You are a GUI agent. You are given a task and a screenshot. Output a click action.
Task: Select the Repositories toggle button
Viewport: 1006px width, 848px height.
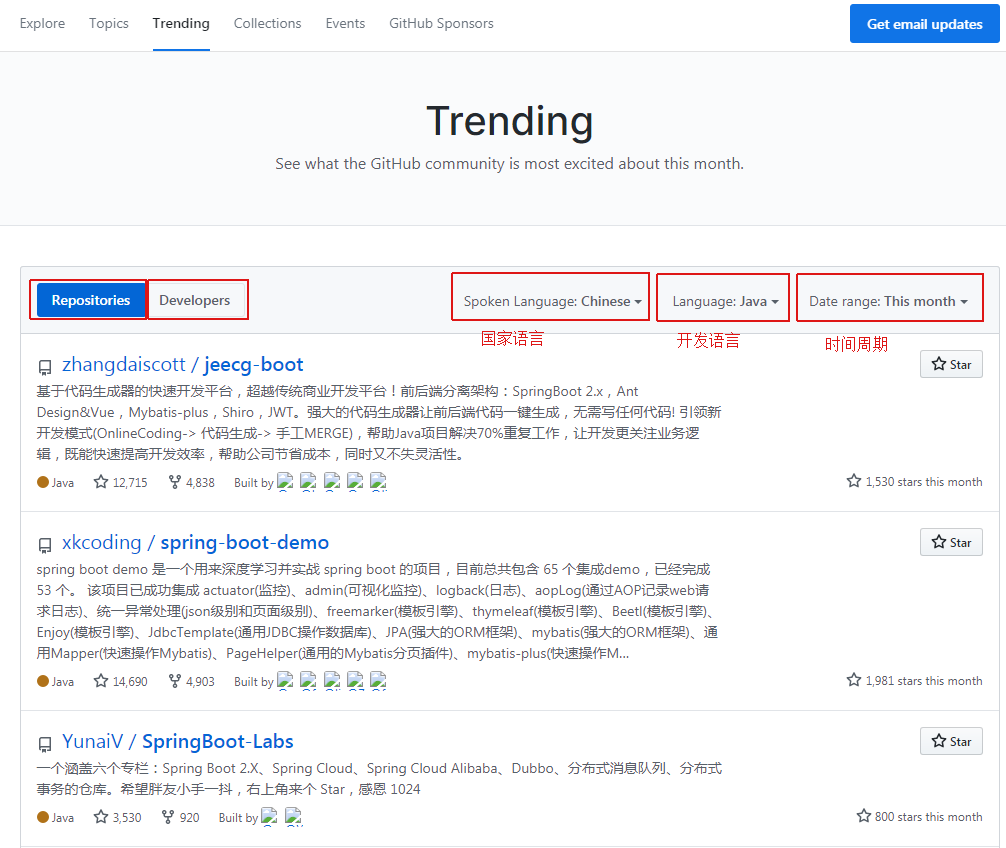pyautogui.click(x=91, y=300)
